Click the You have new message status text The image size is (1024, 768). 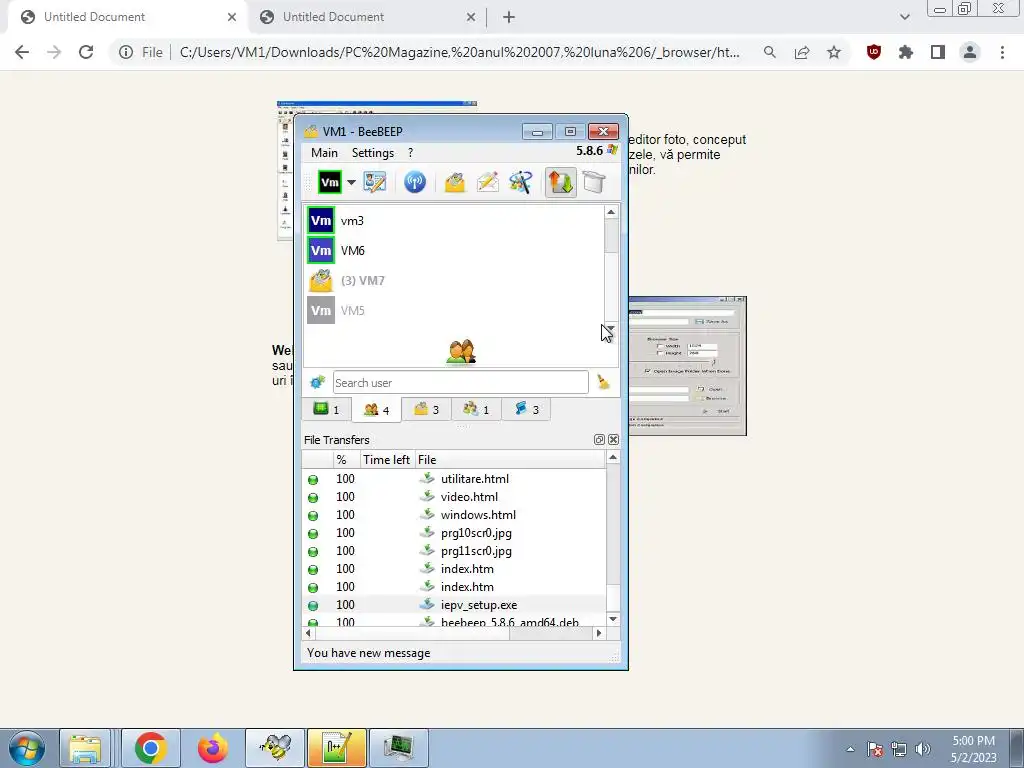(x=368, y=653)
